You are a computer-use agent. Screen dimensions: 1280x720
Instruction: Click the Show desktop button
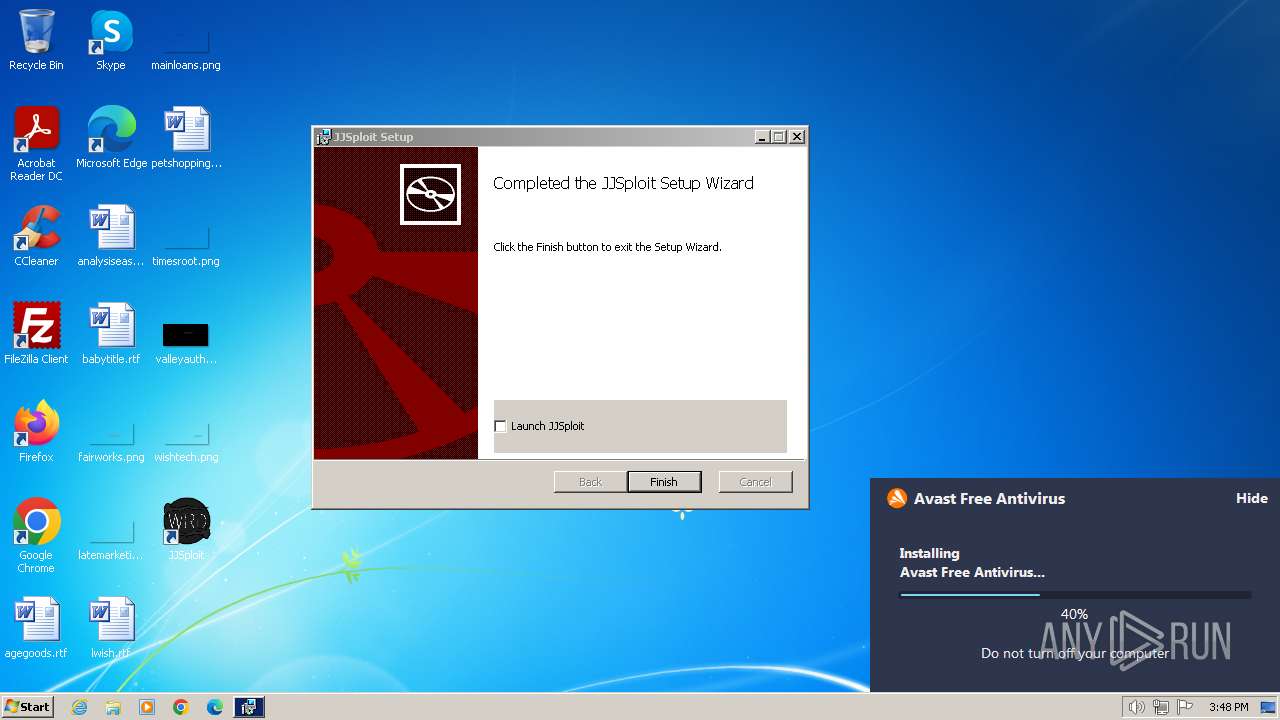tap(1270, 707)
